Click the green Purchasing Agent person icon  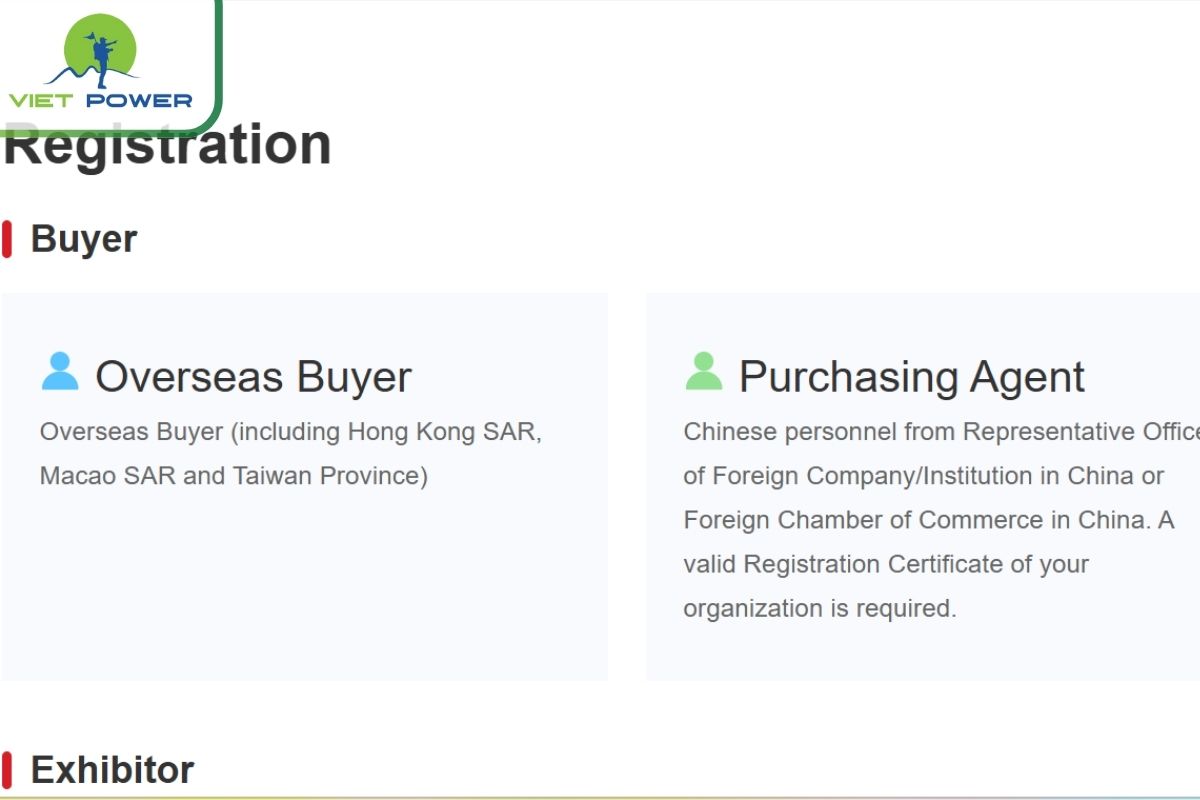point(704,372)
